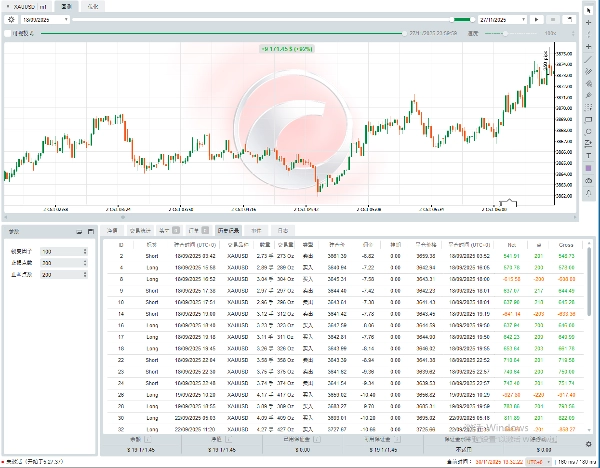
Task: Open the gear settings icon at top left
Action: [x=10, y=19]
